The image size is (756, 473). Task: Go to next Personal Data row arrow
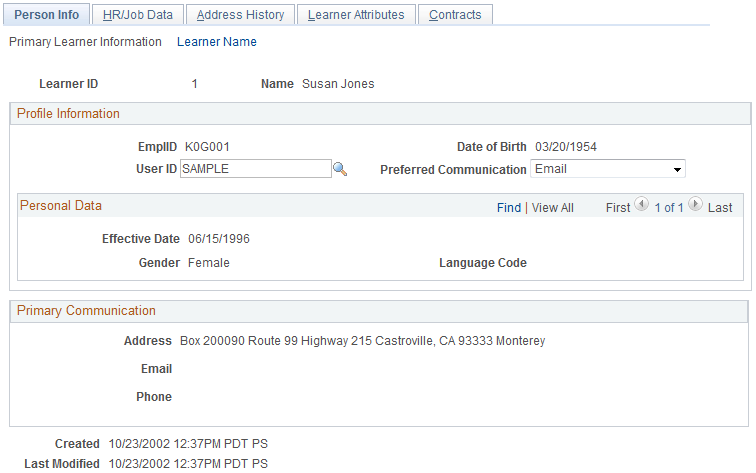(695, 204)
